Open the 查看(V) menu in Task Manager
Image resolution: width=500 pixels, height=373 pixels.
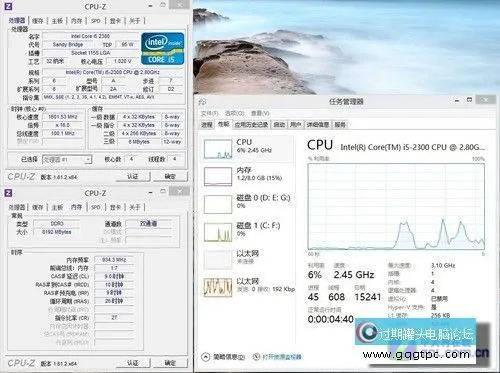(x=260, y=113)
